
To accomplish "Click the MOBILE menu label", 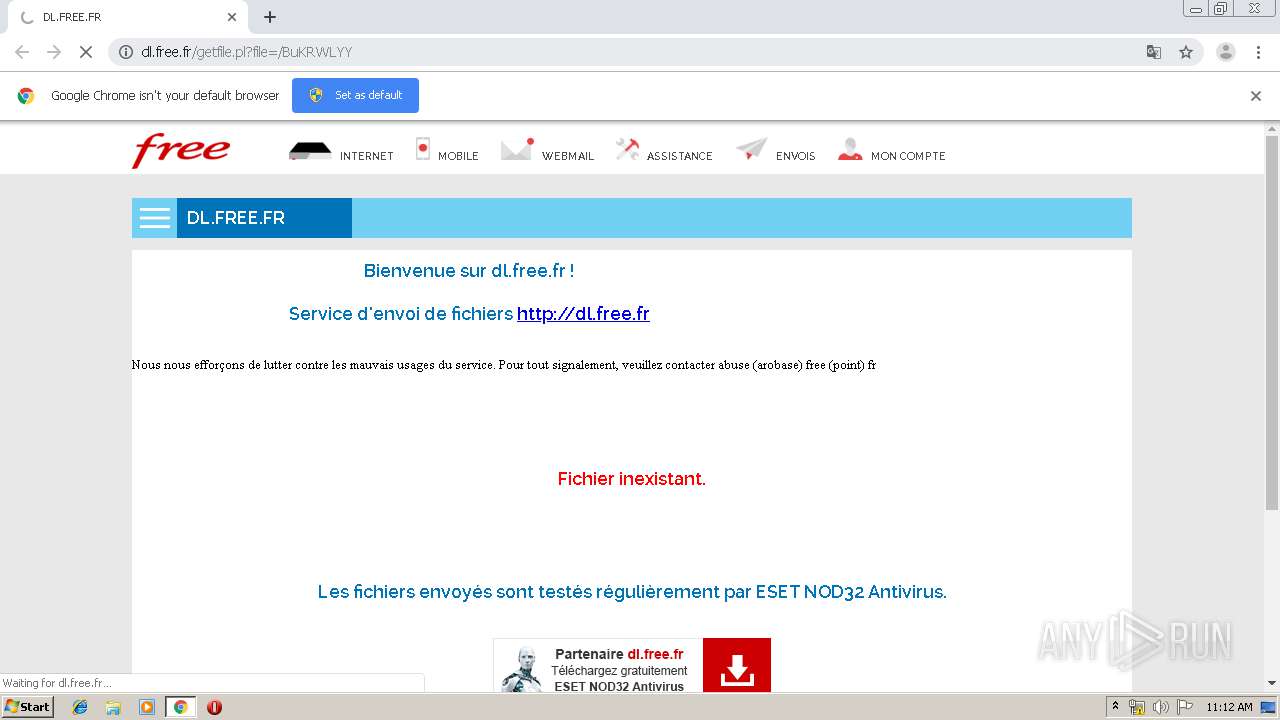I will (x=458, y=156).
